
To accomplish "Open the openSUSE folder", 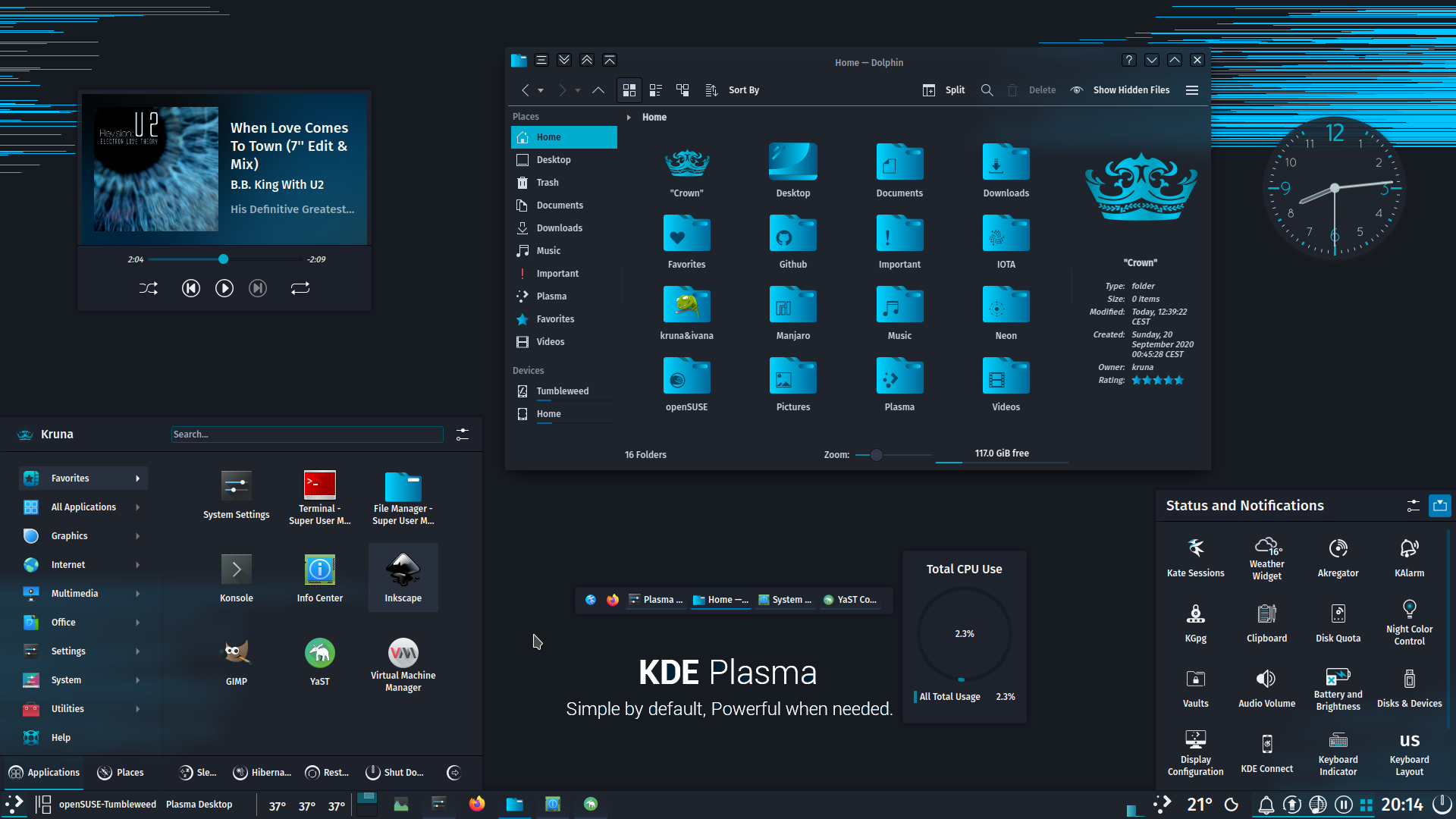I will point(687,384).
